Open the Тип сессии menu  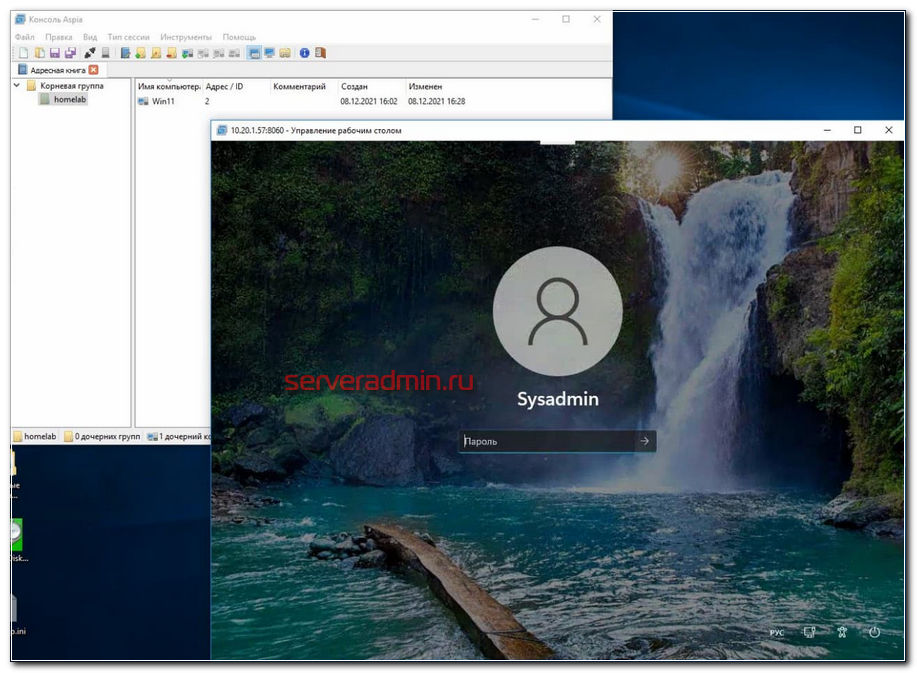pyautogui.click(x=128, y=37)
